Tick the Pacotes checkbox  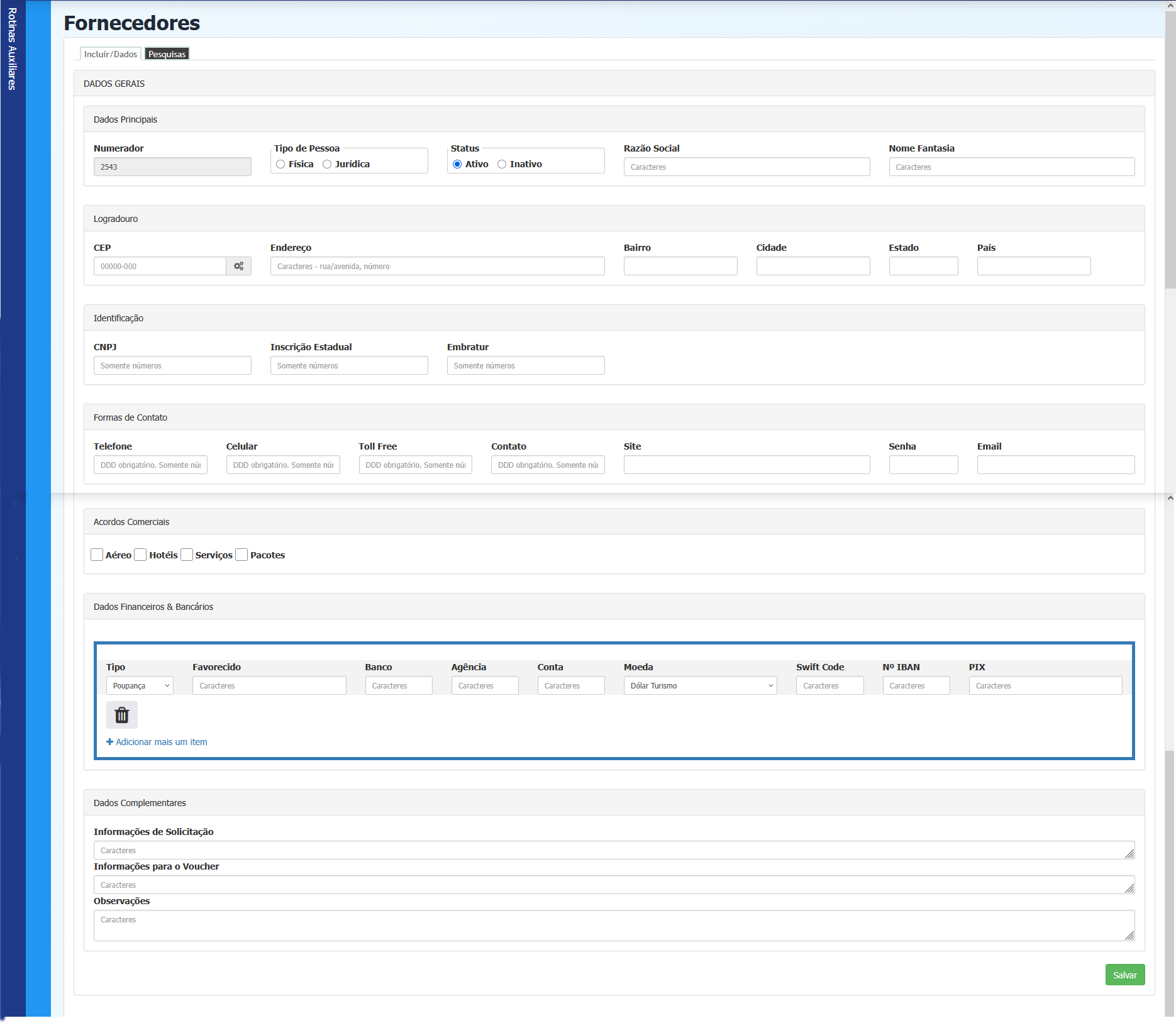pyautogui.click(x=241, y=555)
